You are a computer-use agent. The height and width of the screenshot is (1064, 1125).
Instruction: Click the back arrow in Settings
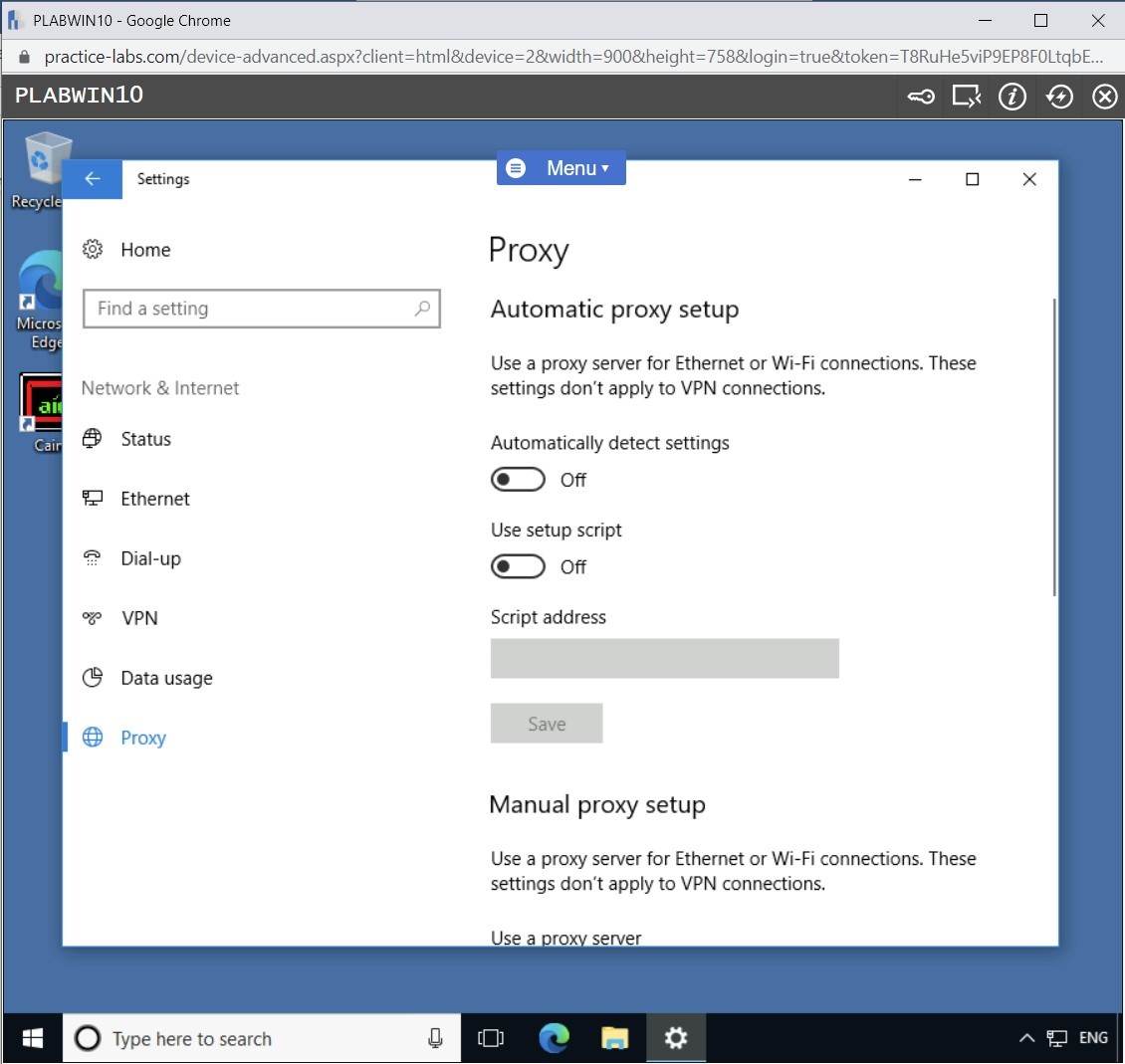pos(92,178)
